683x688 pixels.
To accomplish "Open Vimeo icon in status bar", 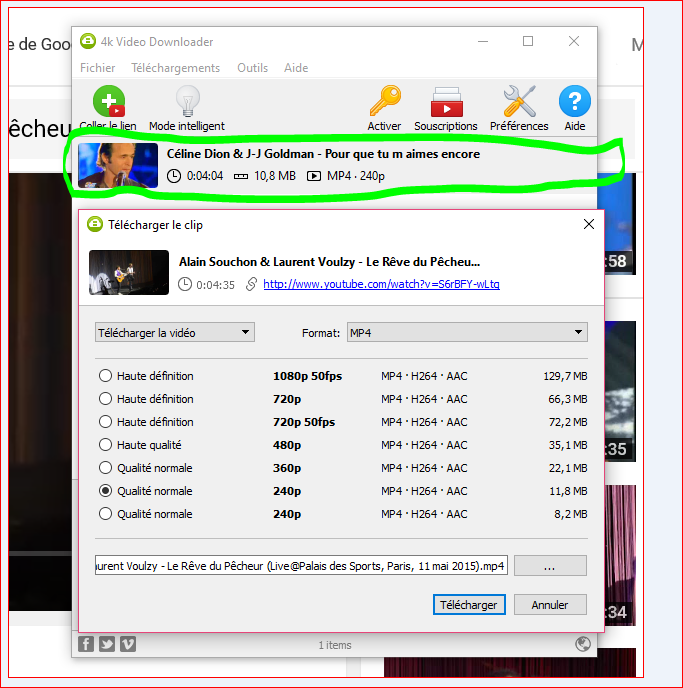I will click(128, 644).
